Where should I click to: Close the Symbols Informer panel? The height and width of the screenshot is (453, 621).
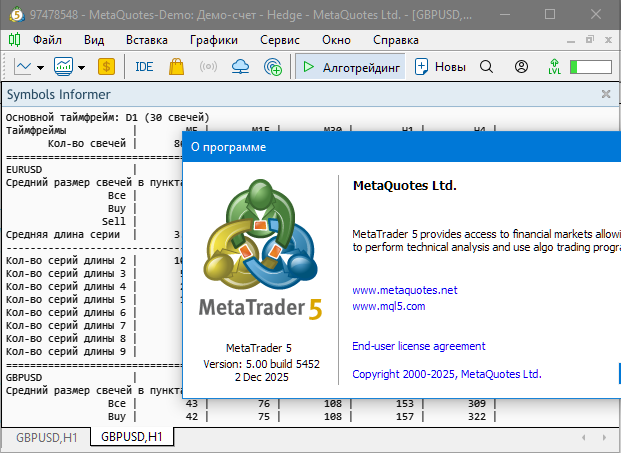click(x=606, y=94)
